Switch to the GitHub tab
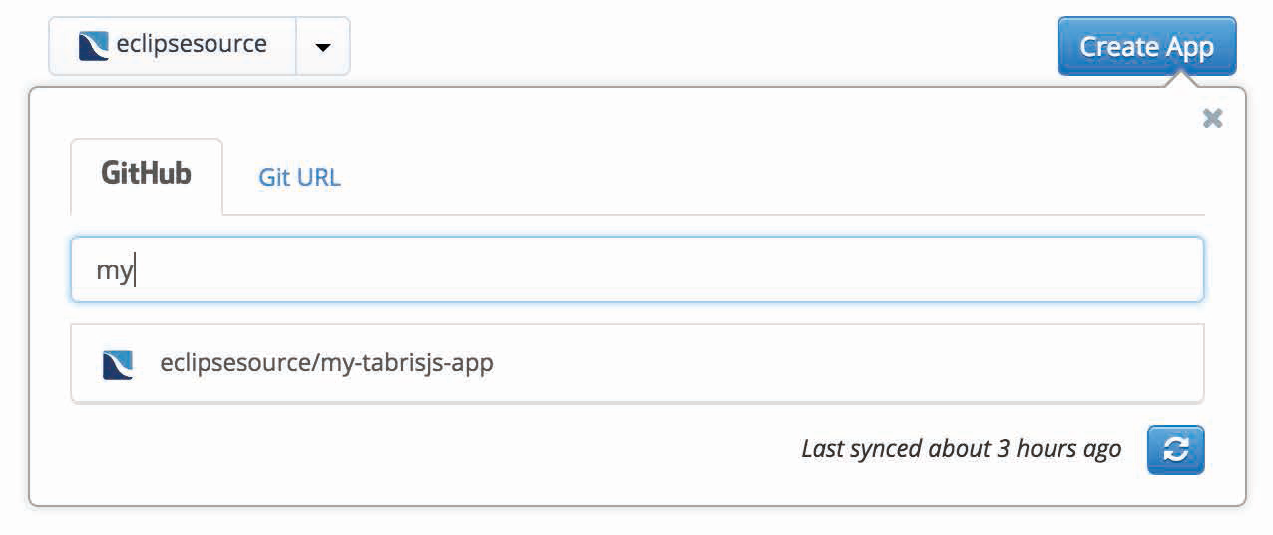The width and height of the screenshot is (1273, 535). click(146, 175)
